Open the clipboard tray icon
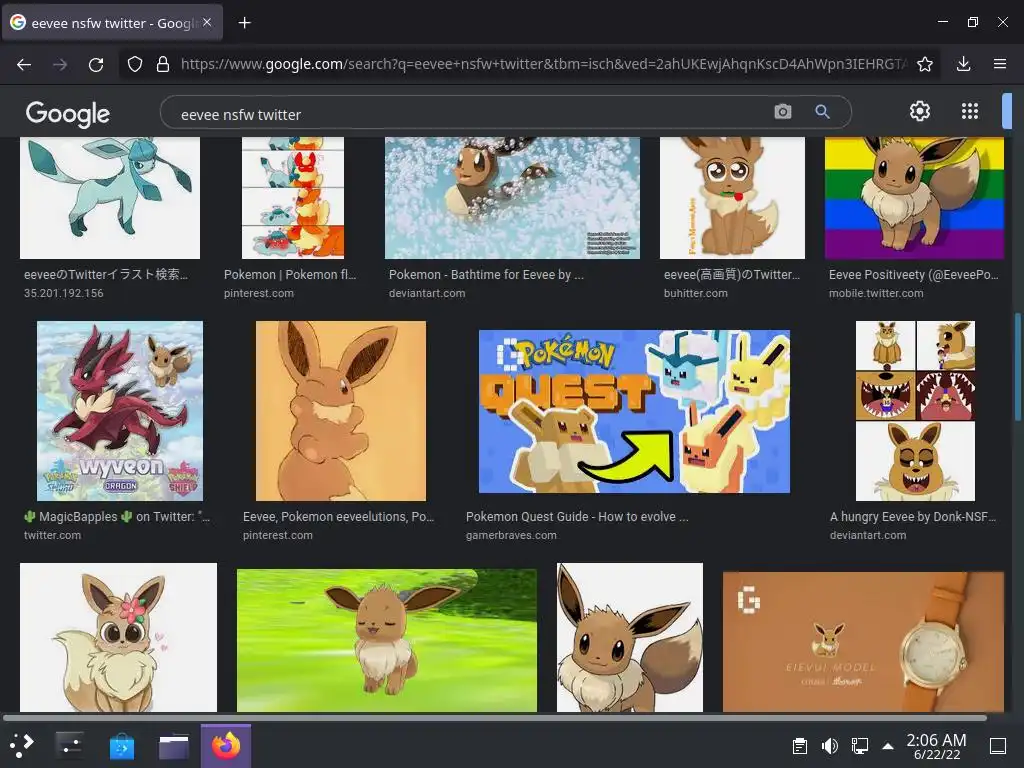 (x=799, y=746)
